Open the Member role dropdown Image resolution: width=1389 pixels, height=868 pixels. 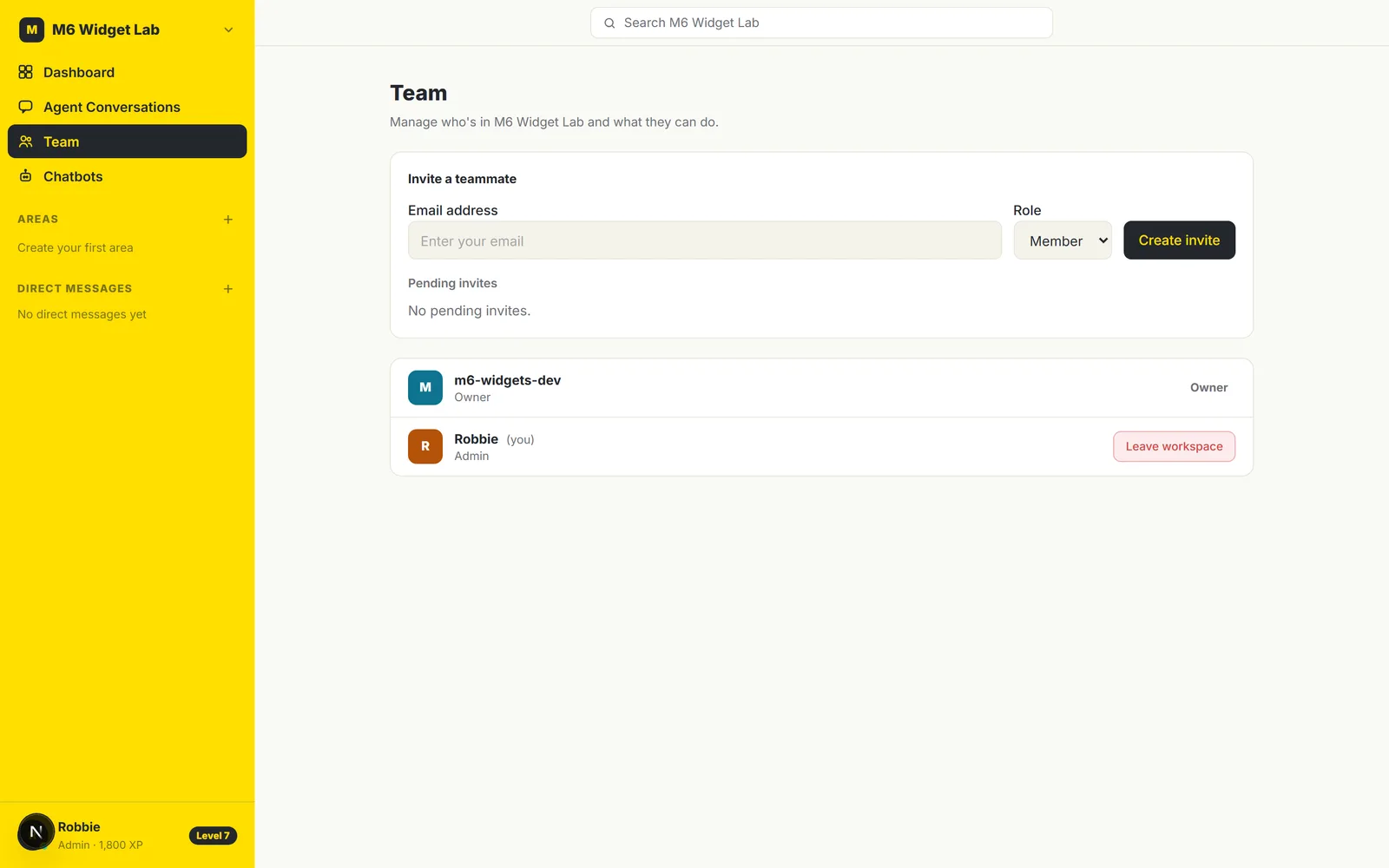pyautogui.click(x=1063, y=240)
